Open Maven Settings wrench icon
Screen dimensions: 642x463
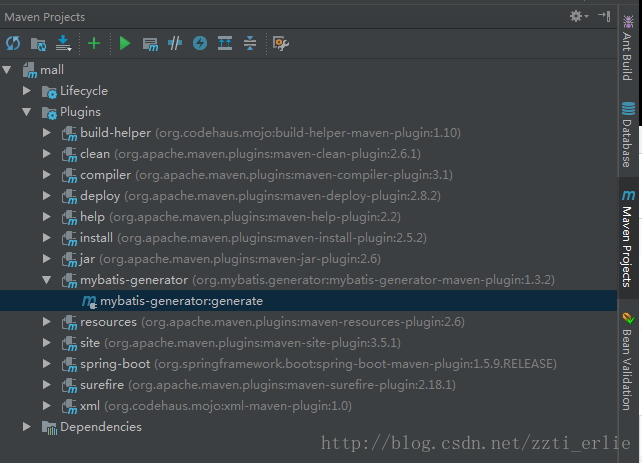281,43
